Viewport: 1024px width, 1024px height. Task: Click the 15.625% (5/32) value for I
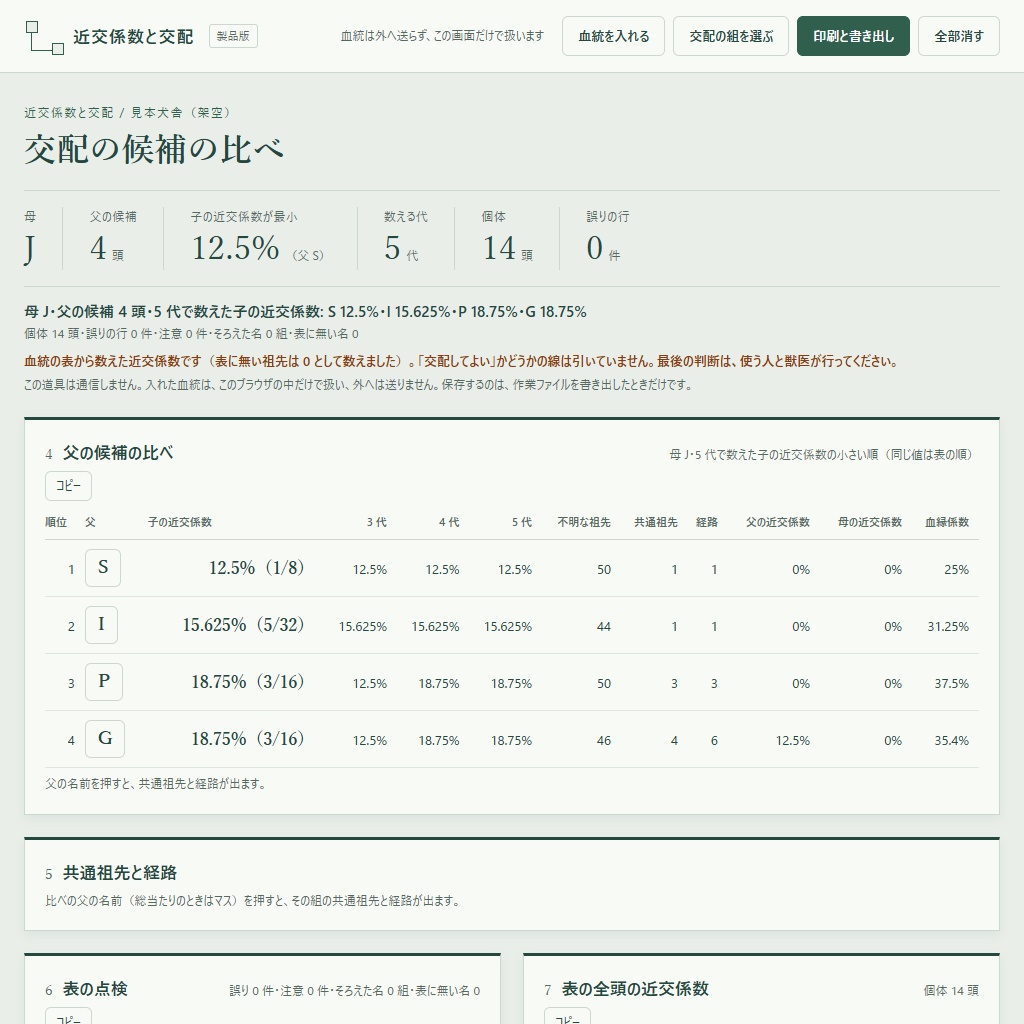[x=244, y=624]
